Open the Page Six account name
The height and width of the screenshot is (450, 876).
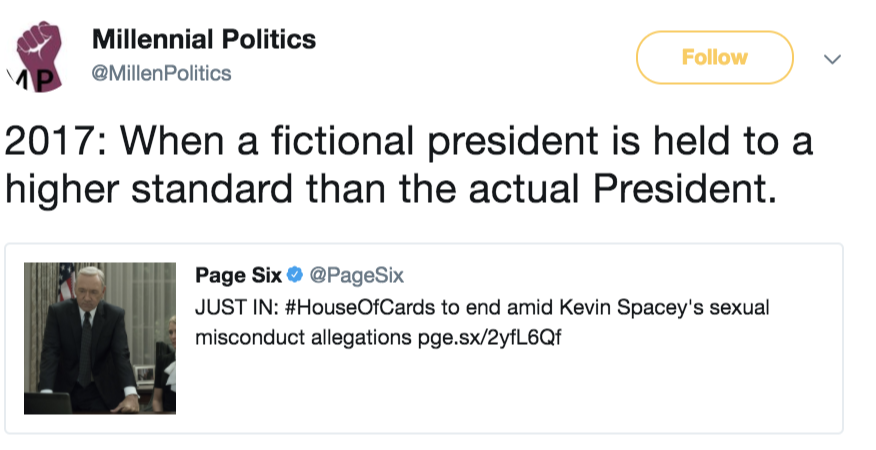tap(238, 276)
